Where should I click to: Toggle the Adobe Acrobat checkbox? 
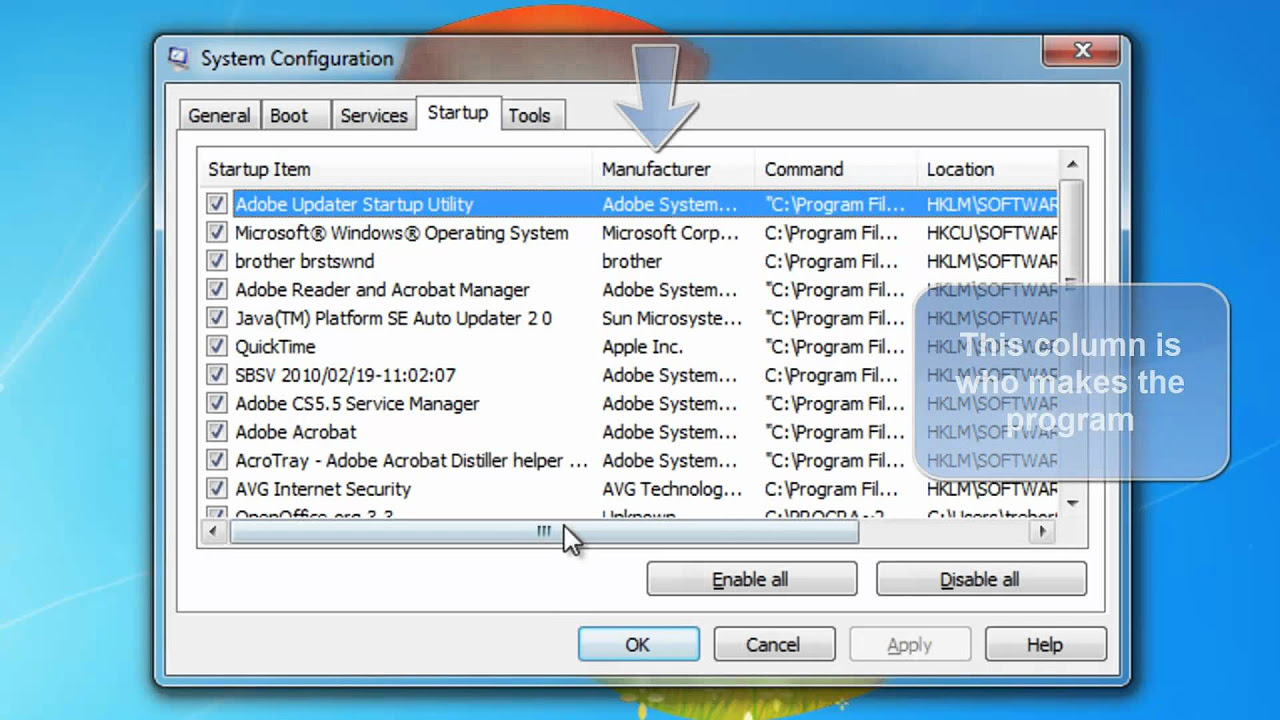[216, 432]
